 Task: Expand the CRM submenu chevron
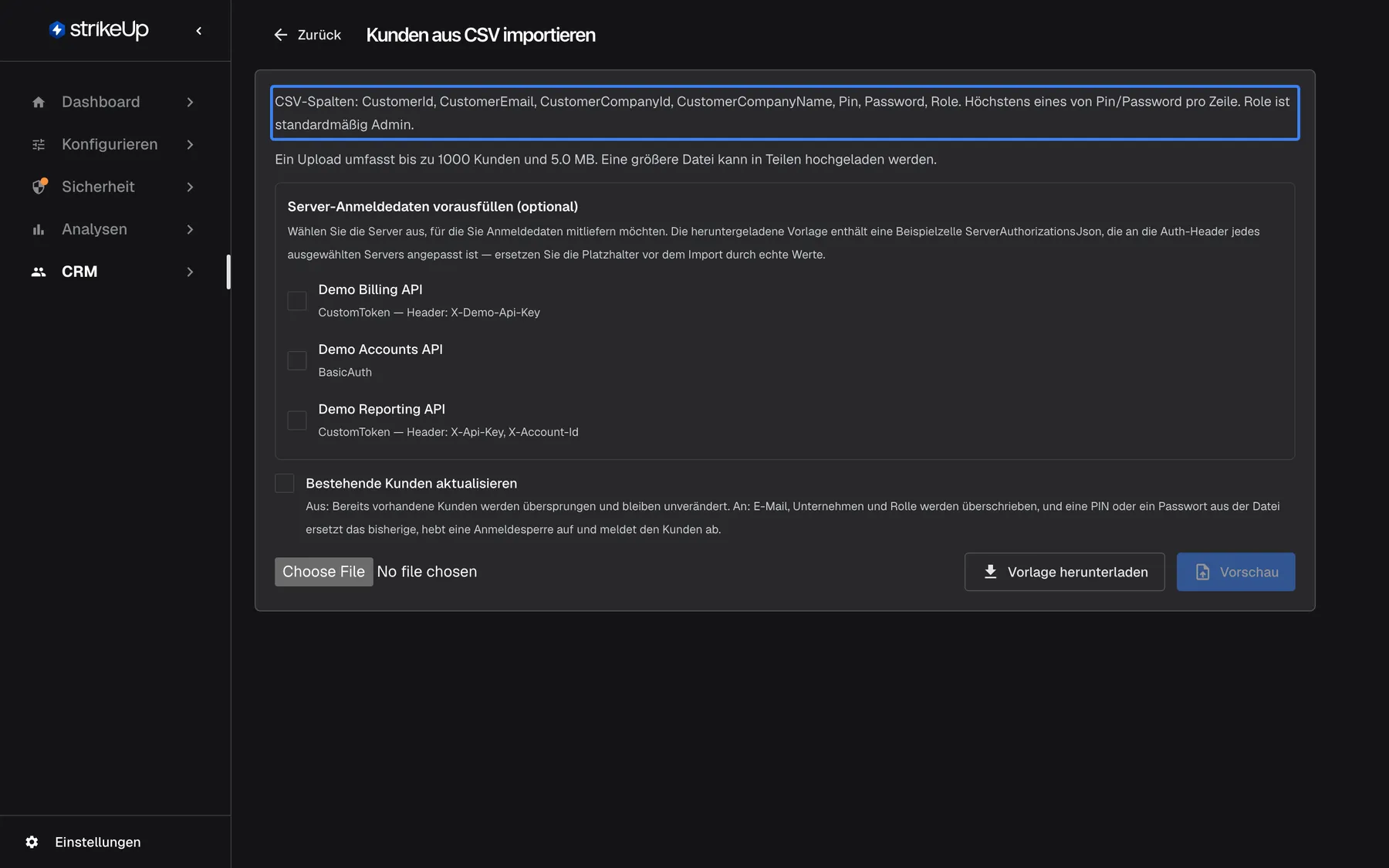pyautogui.click(x=190, y=272)
